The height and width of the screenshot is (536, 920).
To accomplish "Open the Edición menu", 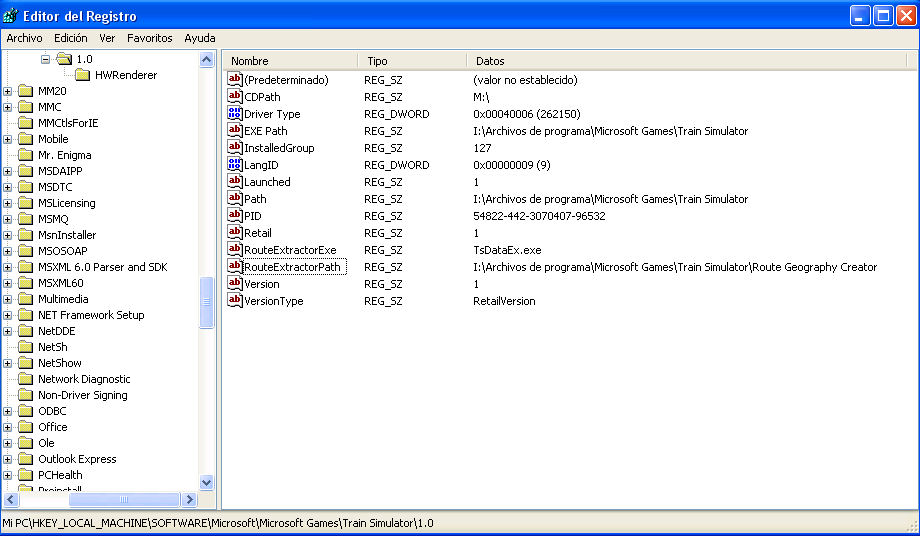I will [71, 38].
